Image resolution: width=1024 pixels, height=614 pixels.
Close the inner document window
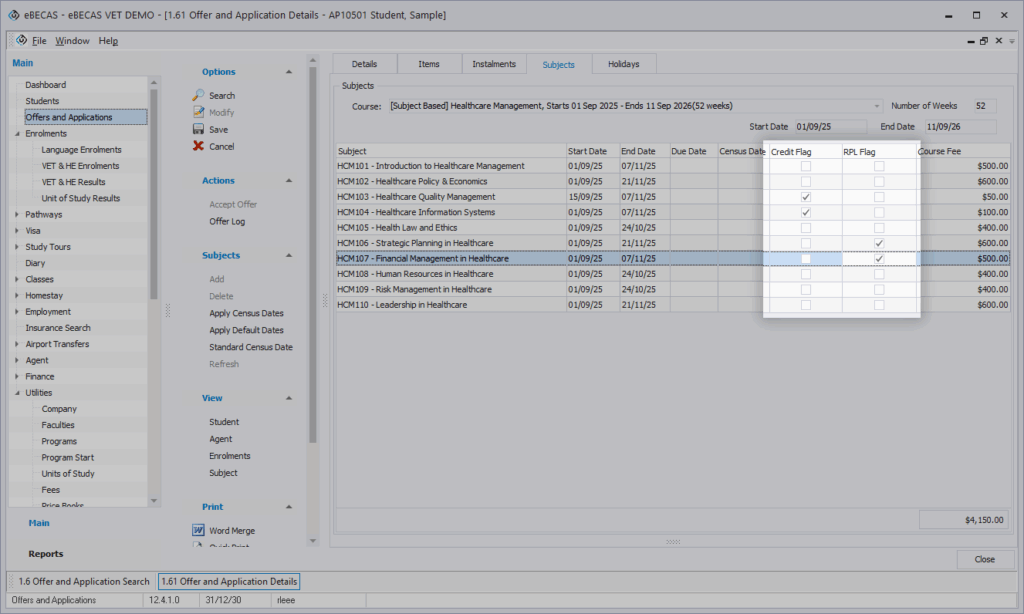[x=999, y=40]
